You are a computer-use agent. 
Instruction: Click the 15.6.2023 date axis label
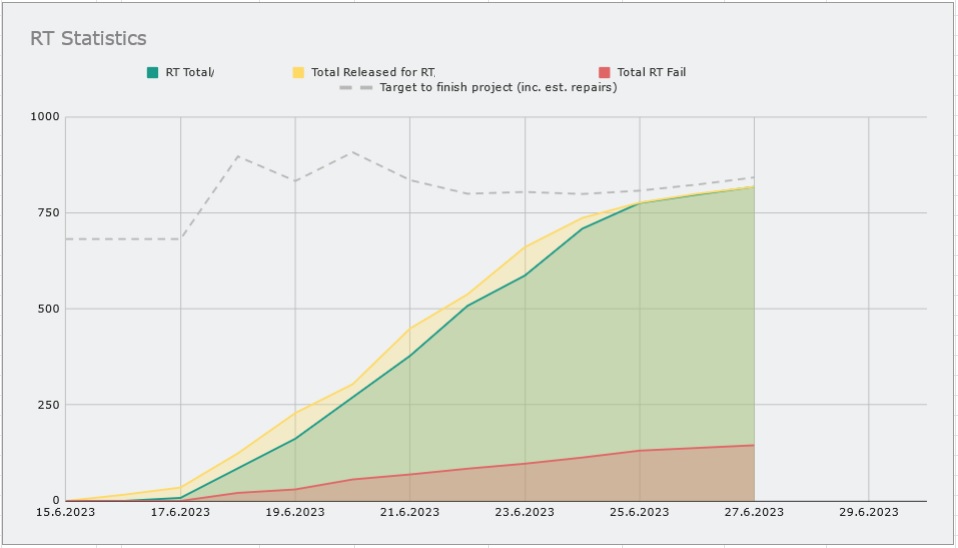coord(65,512)
